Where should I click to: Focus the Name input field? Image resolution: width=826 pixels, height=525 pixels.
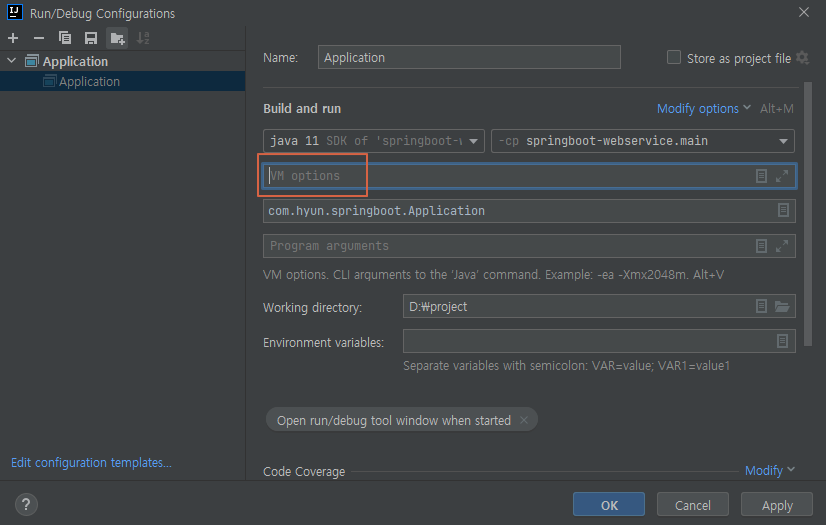[x=469, y=57]
